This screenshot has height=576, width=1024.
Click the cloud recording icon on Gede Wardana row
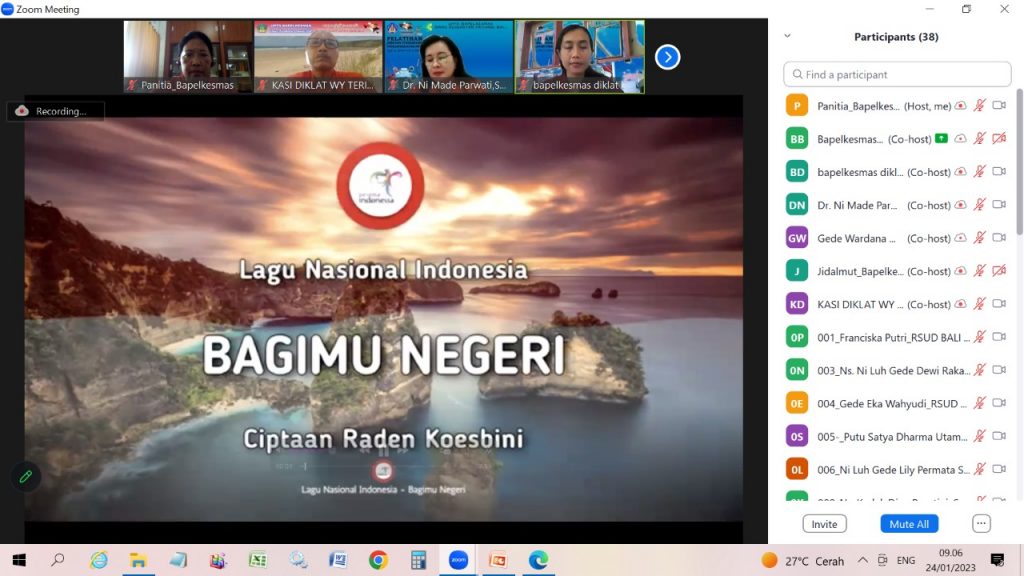pyautogui.click(x=961, y=238)
